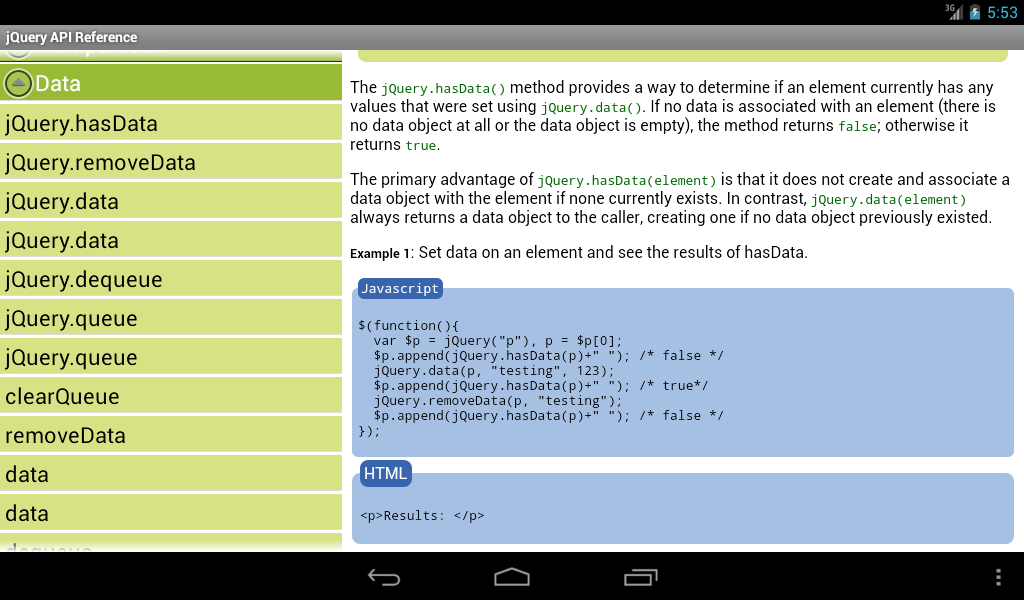Image resolution: width=1024 pixels, height=600 pixels.
Task: Open the jQuery.hasData list entry
Action: point(170,123)
